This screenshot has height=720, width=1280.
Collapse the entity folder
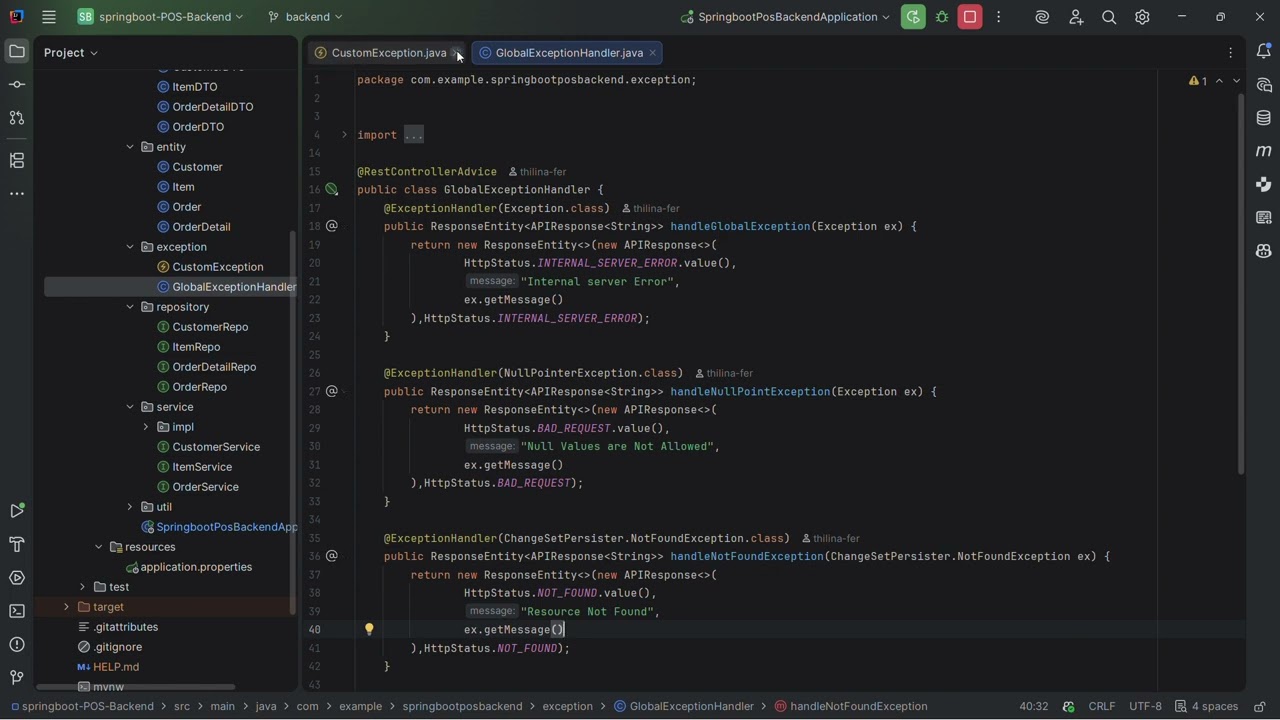pyautogui.click(x=130, y=147)
